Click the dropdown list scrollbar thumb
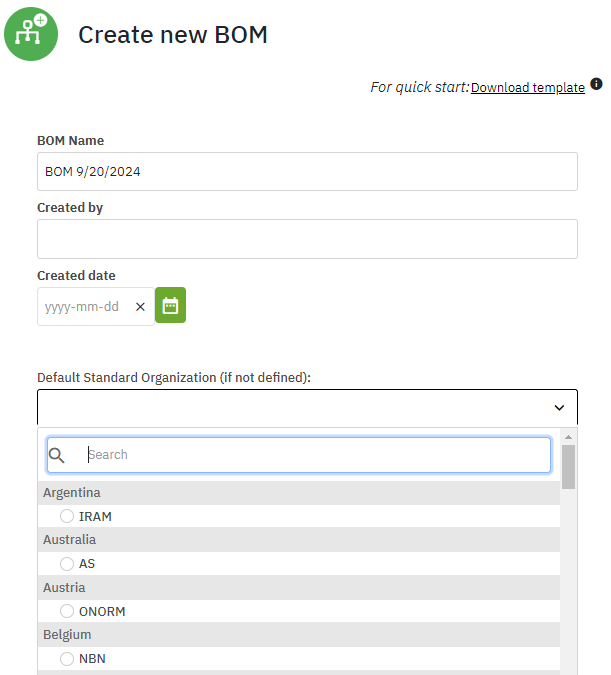This screenshot has height=675, width=611. (x=568, y=467)
